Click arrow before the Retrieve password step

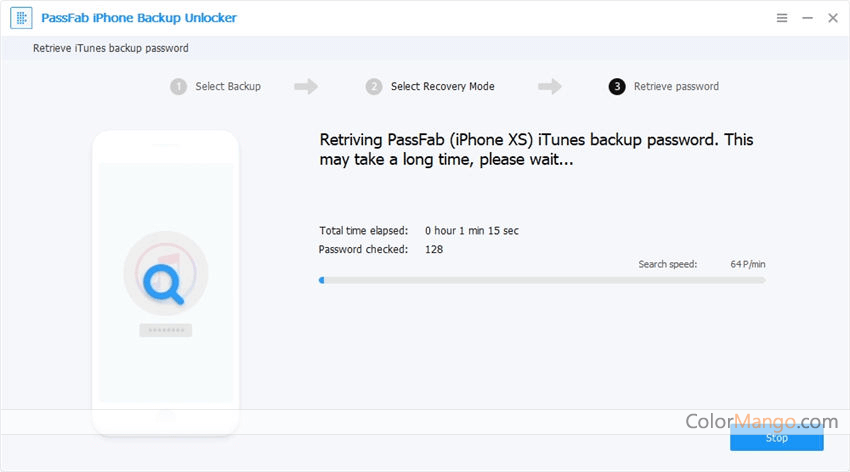click(x=549, y=87)
